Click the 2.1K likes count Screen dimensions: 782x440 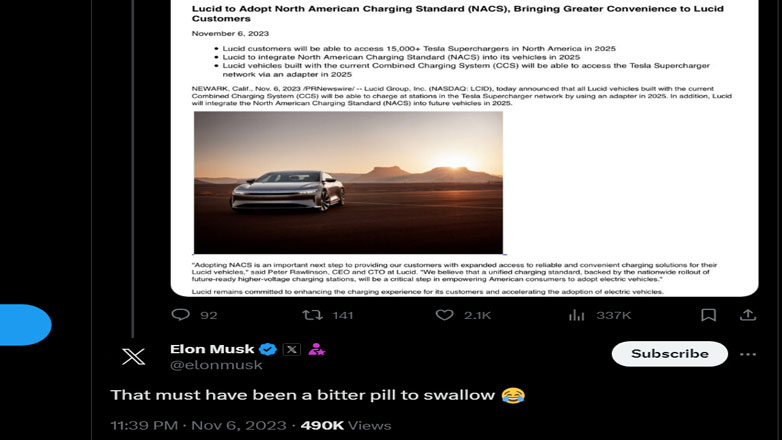(477, 315)
